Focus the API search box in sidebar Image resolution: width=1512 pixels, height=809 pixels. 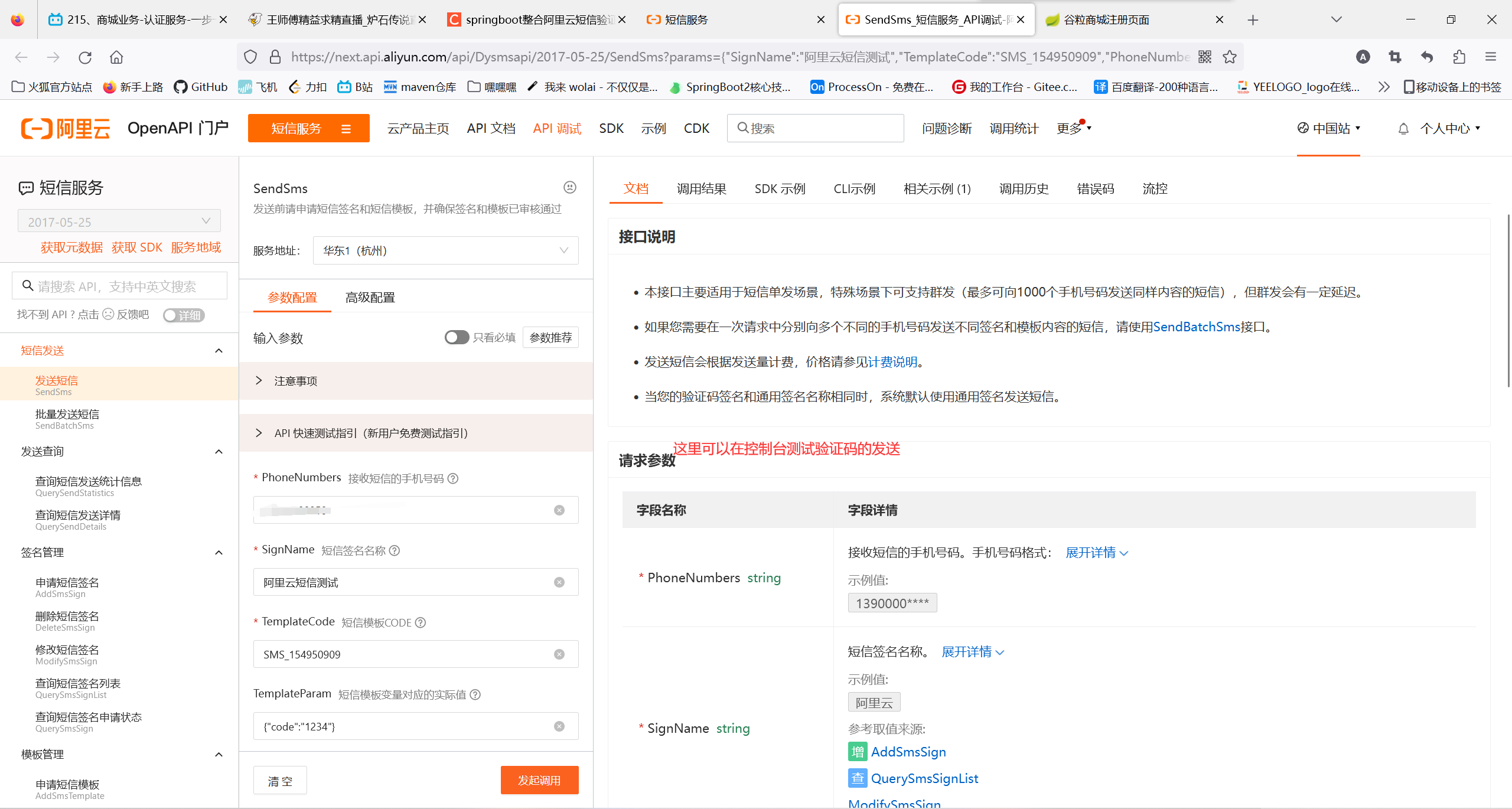(x=119, y=286)
